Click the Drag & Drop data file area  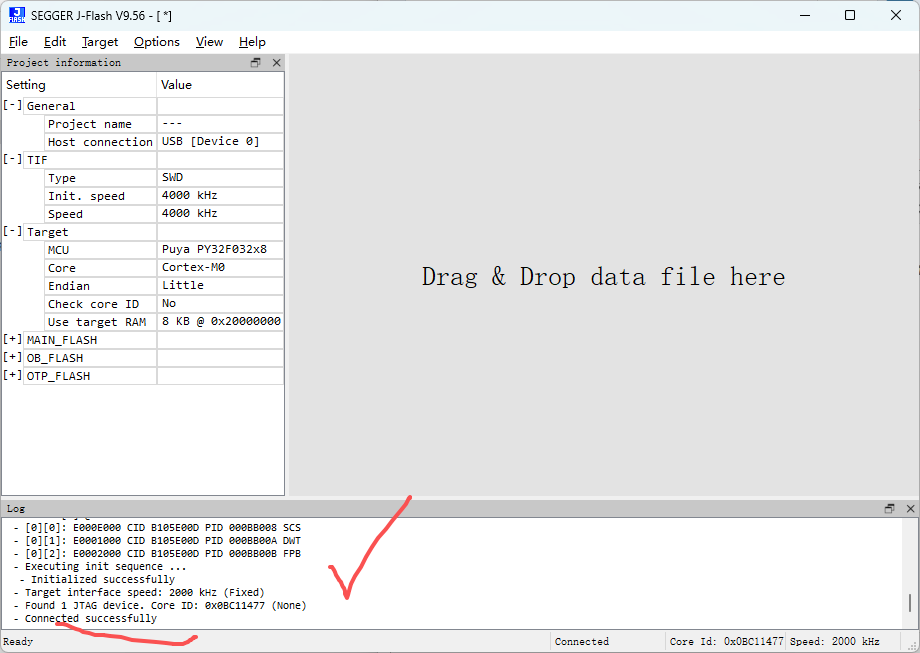pyautogui.click(x=603, y=276)
